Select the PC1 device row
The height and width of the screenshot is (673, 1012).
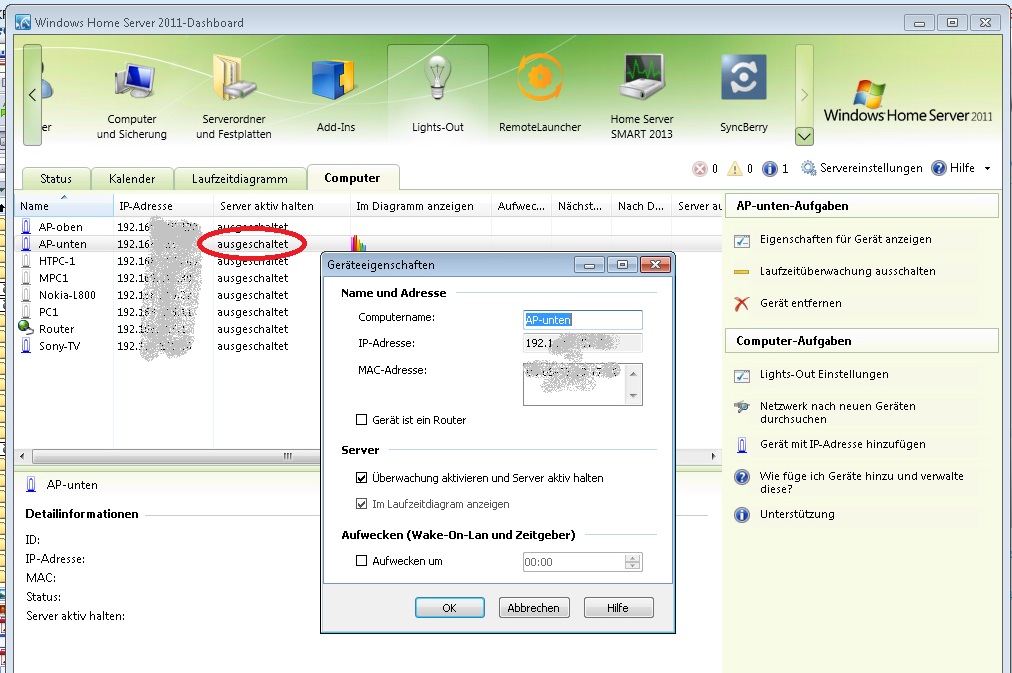pos(168,312)
